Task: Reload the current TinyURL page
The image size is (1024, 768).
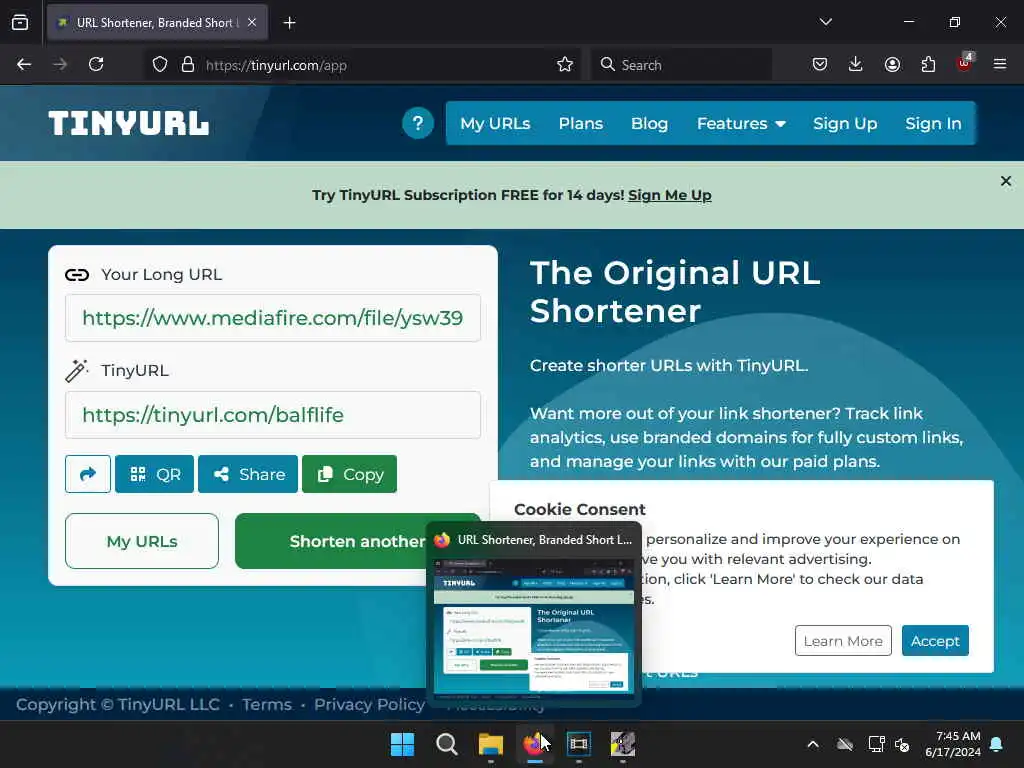Action: coord(96,65)
